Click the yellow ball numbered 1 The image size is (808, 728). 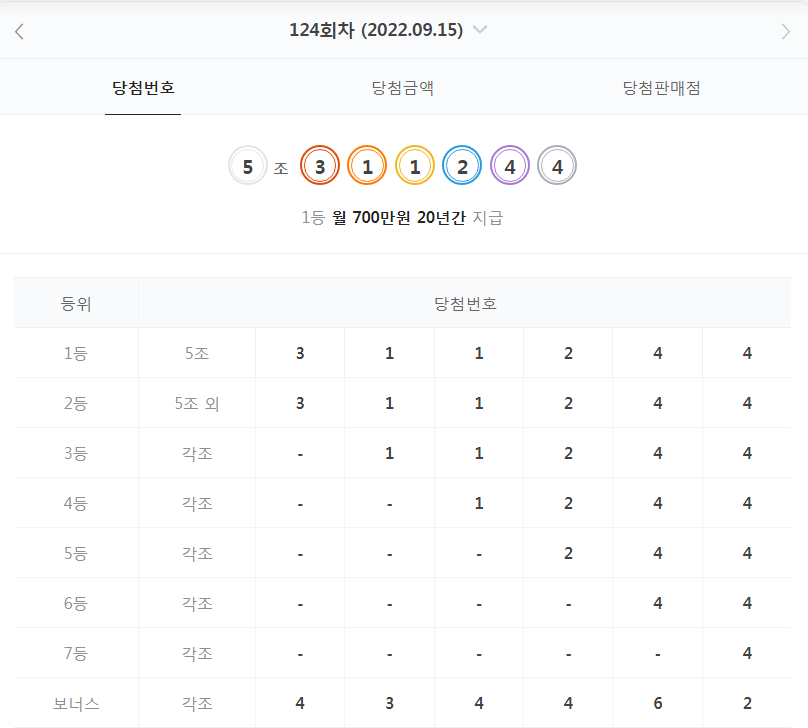(x=415, y=166)
